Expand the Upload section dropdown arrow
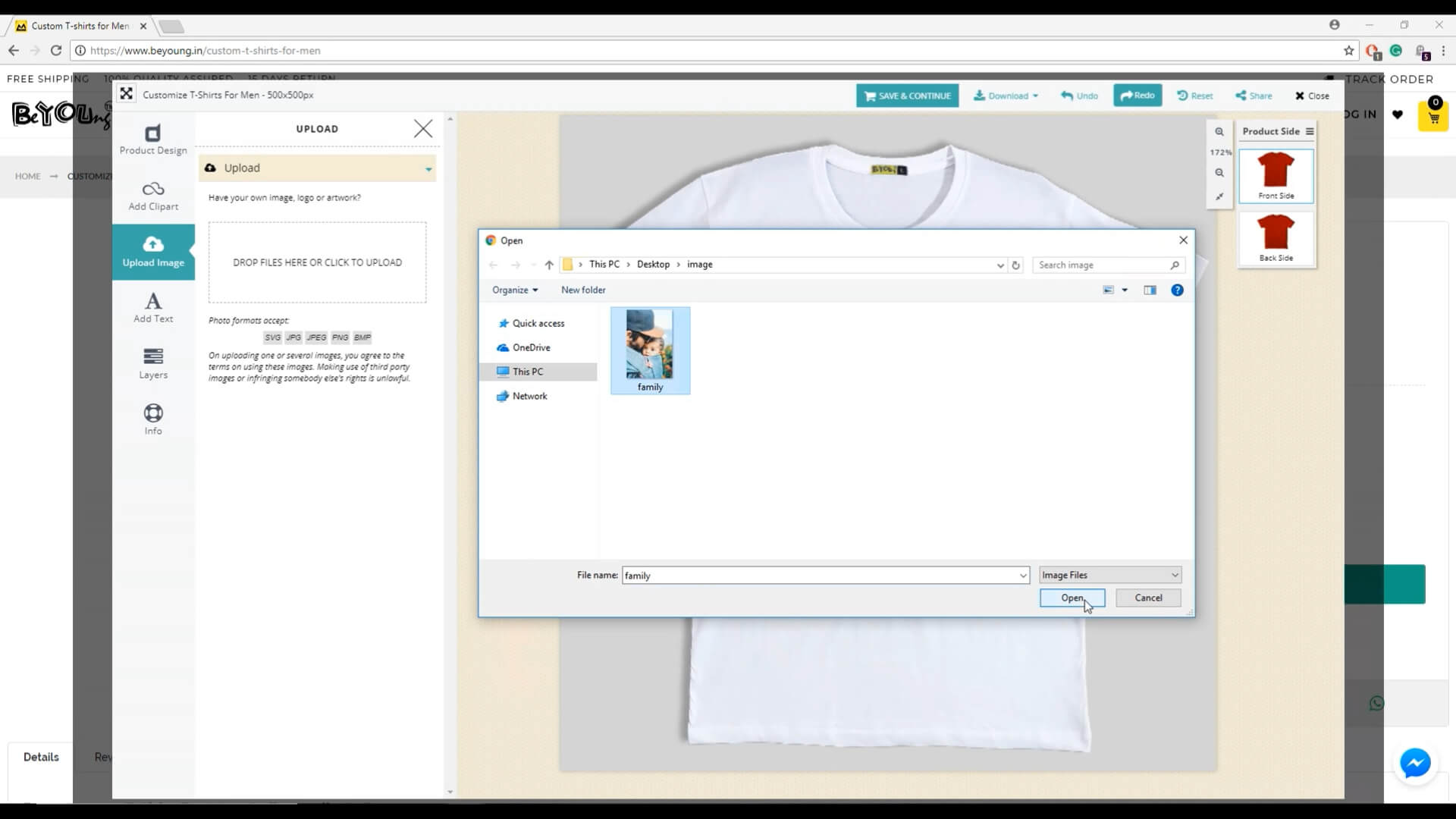 coord(428,169)
